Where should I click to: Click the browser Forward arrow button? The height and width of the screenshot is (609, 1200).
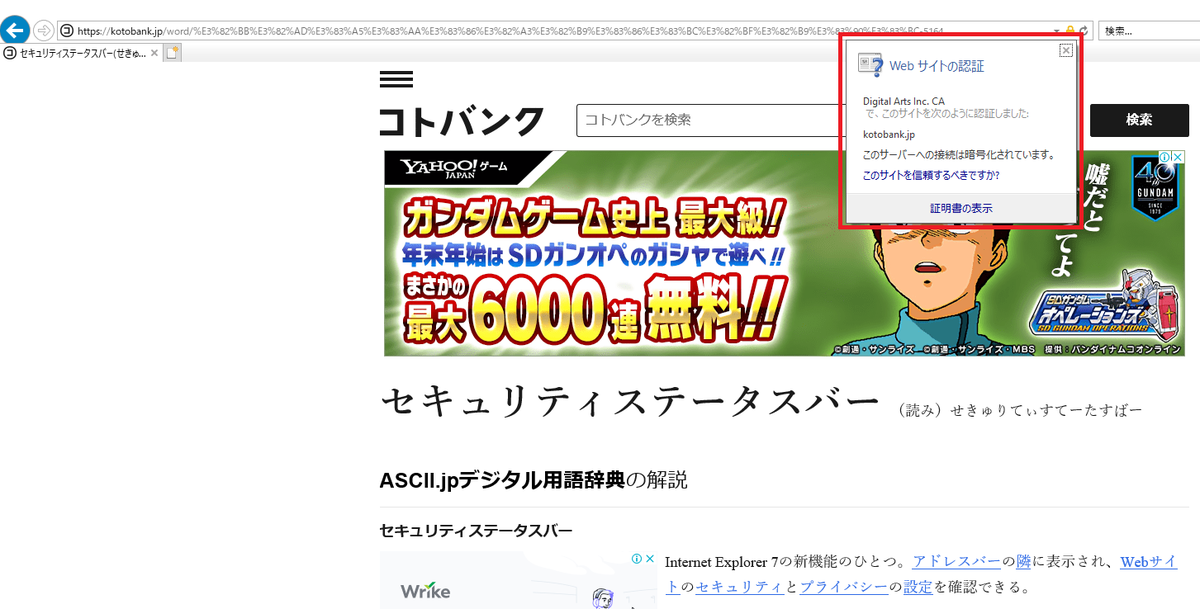tap(43, 30)
